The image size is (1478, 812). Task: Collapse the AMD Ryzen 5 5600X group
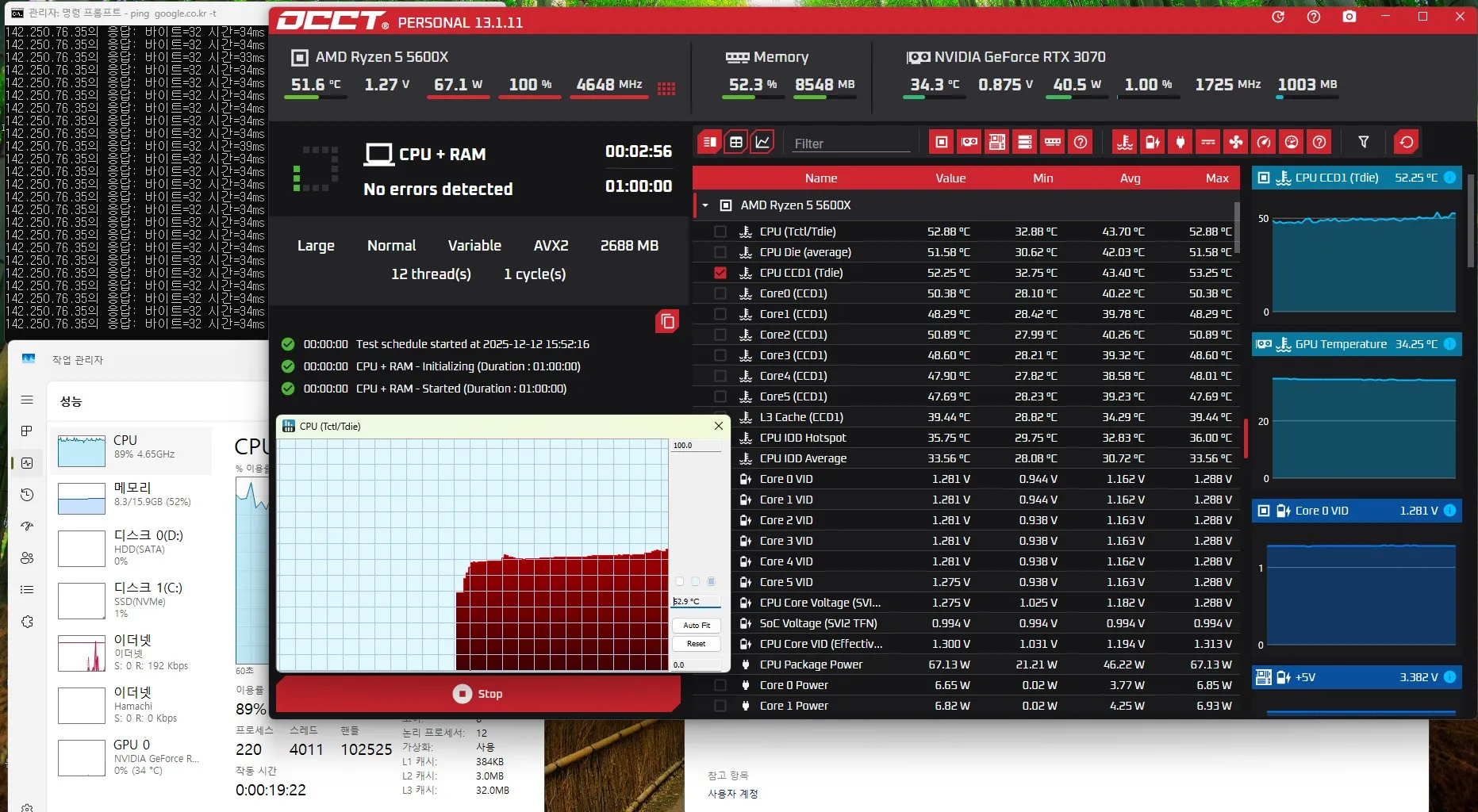pos(705,205)
